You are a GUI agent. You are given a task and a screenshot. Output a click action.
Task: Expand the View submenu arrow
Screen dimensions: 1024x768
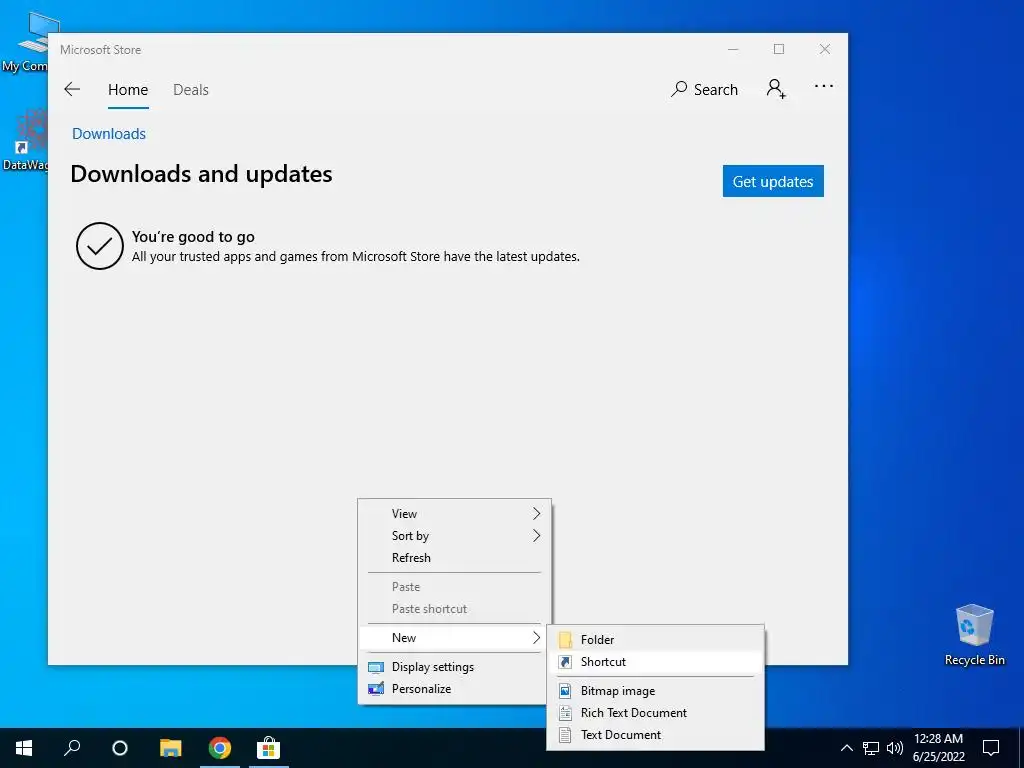(x=536, y=514)
